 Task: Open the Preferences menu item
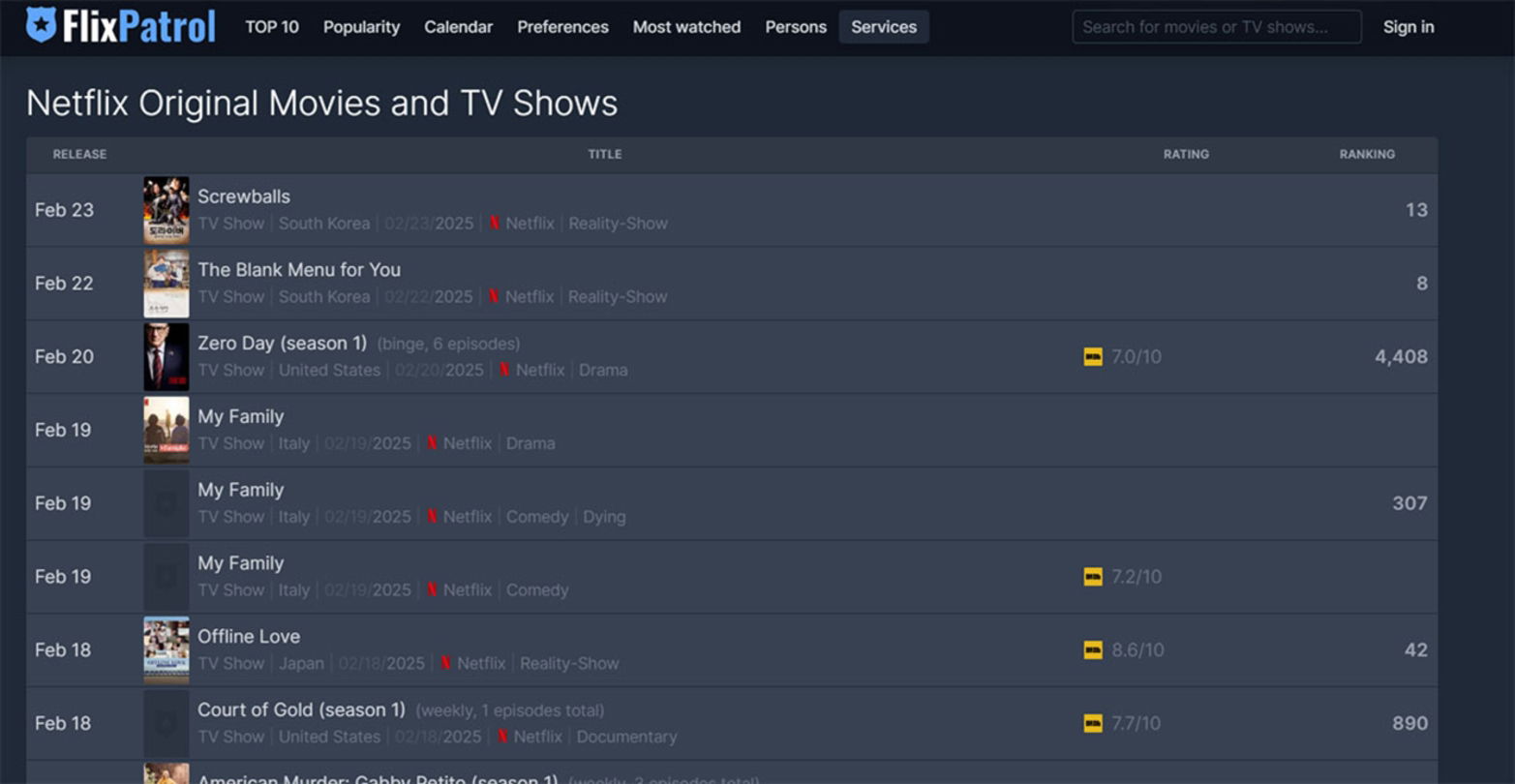(x=562, y=27)
